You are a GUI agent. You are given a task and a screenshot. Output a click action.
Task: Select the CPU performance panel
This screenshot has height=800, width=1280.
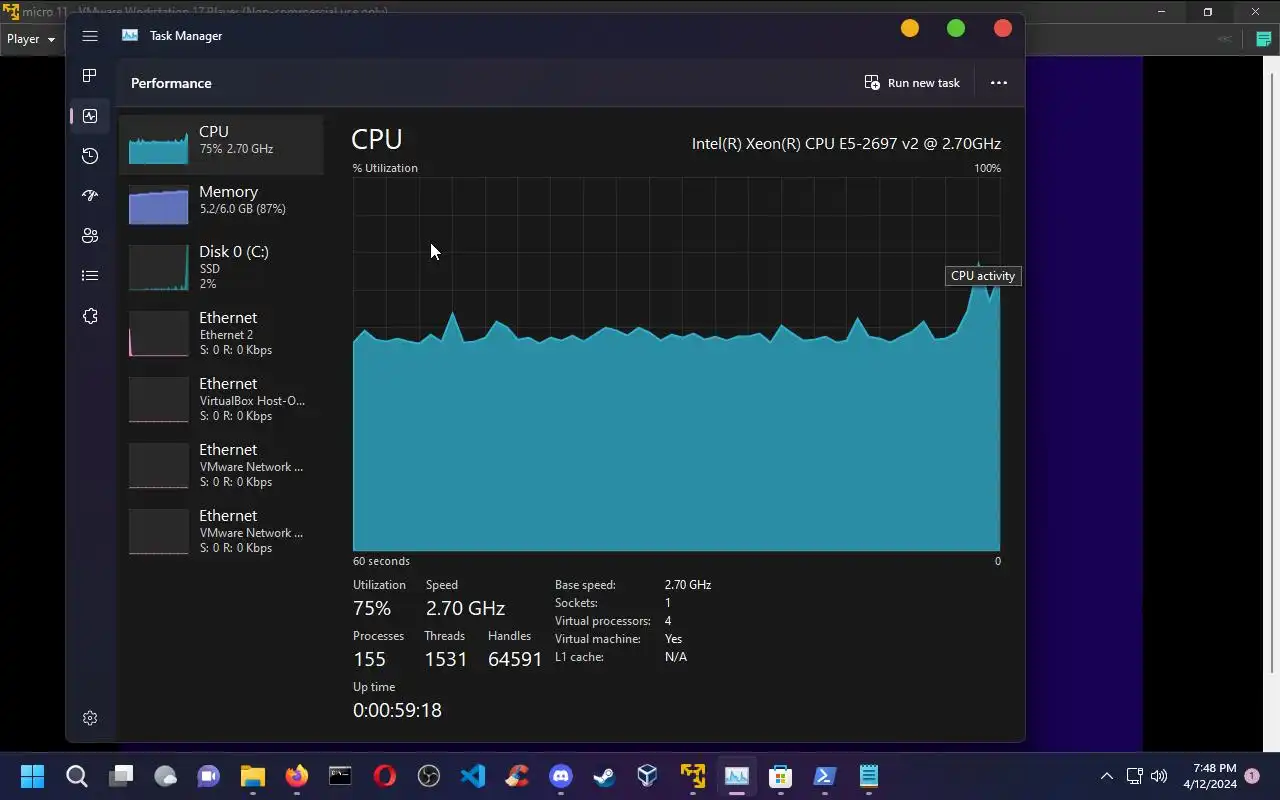(x=222, y=146)
